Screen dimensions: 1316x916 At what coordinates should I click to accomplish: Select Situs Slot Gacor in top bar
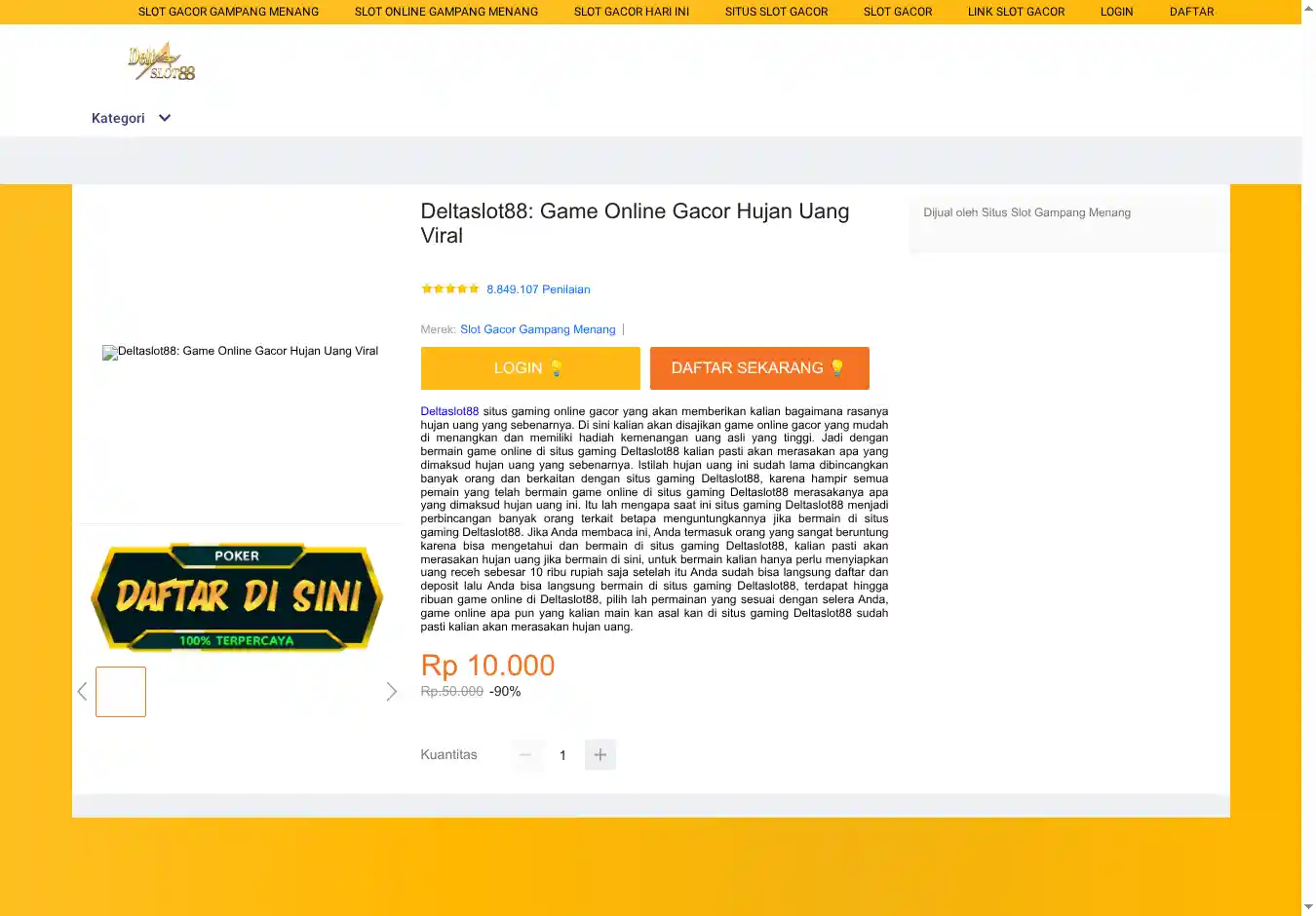coord(776,12)
